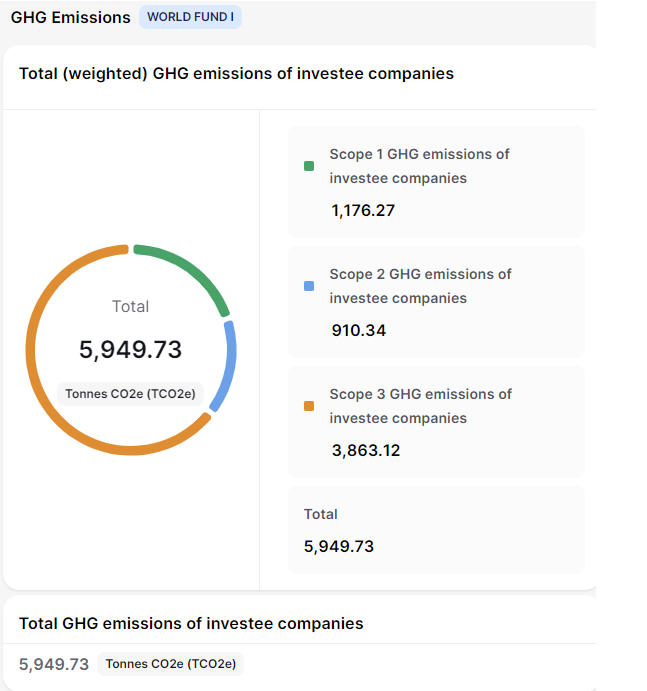Image resolution: width=647 pixels, height=691 pixels.
Task: Click the 1,176.27 Scope 1 value
Action: click(363, 211)
